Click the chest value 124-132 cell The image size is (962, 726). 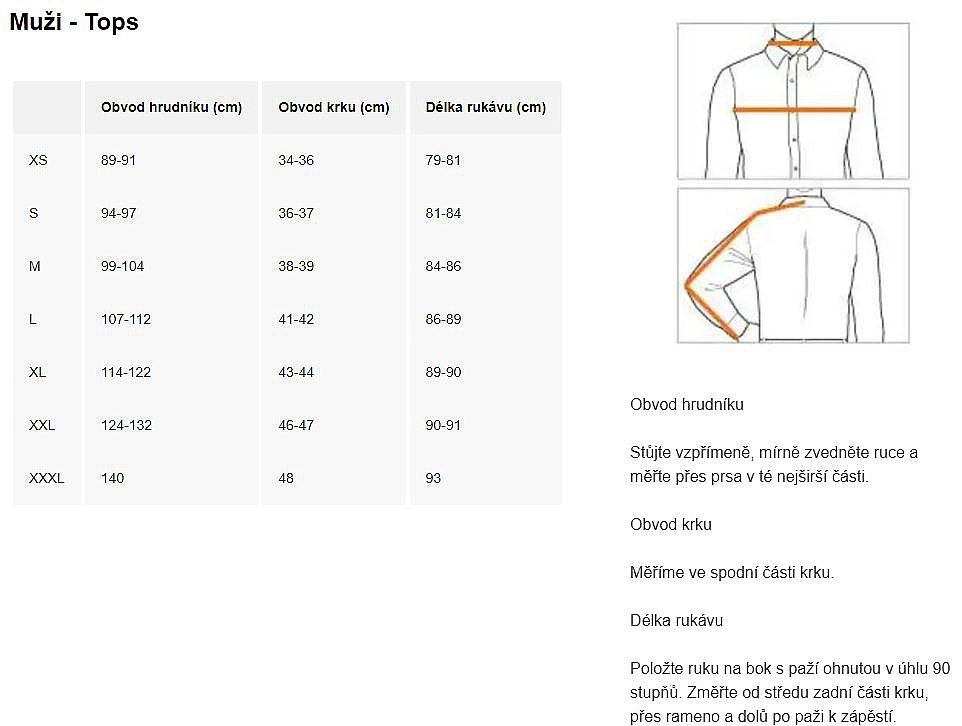point(126,425)
